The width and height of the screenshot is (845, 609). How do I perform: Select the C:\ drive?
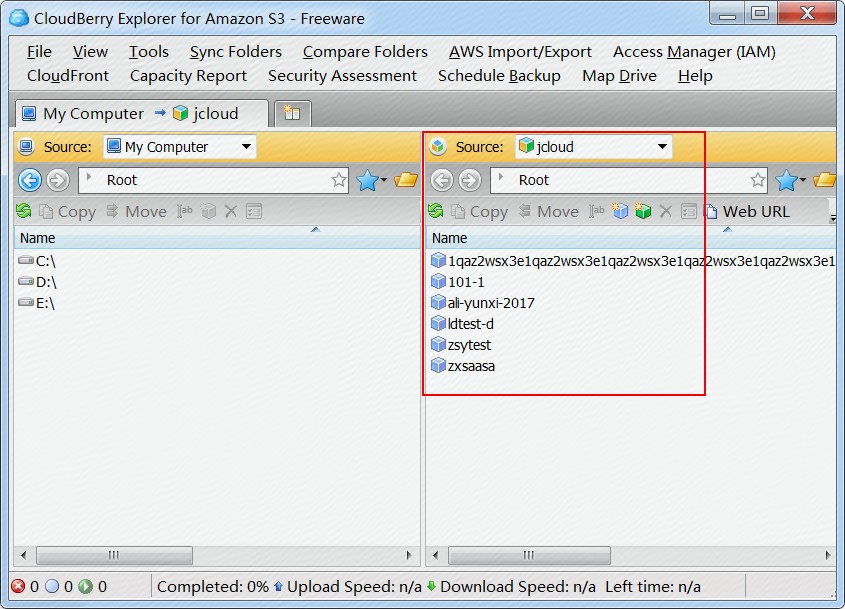[37, 261]
